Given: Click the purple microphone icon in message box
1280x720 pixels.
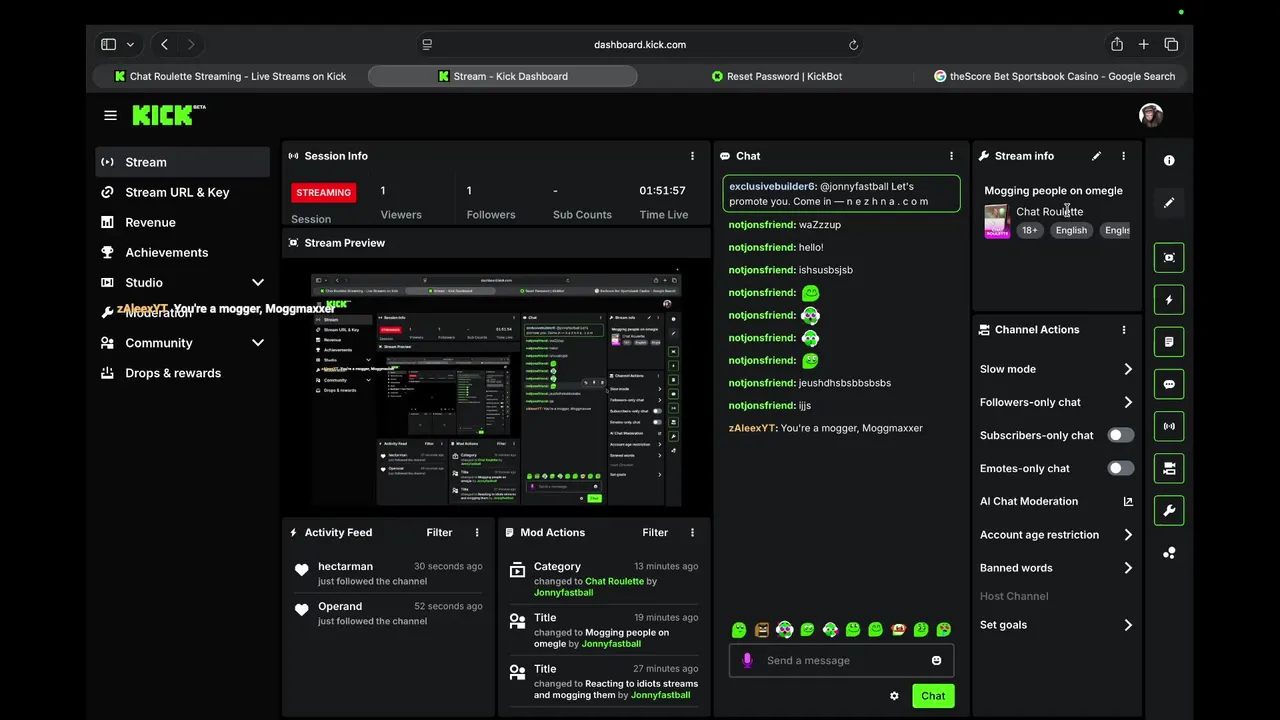Looking at the screenshot, I should click(x=747, y=660).
